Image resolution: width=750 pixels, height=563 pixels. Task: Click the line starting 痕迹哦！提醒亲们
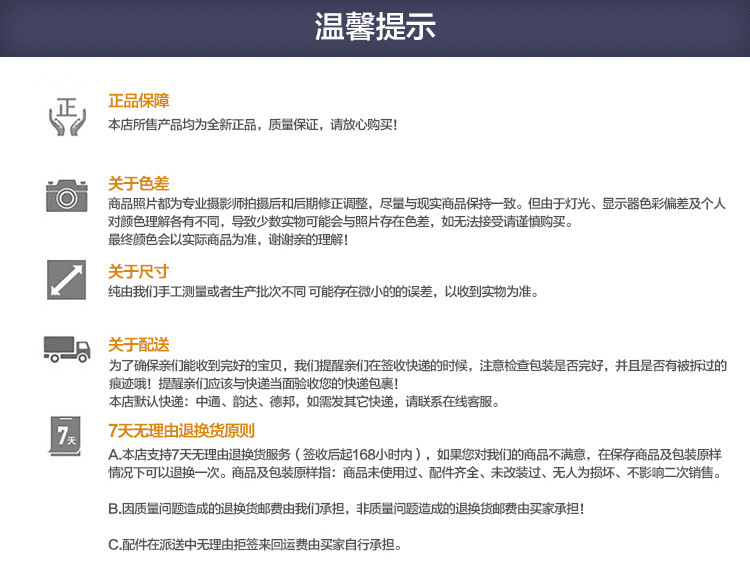click(254, 384)
